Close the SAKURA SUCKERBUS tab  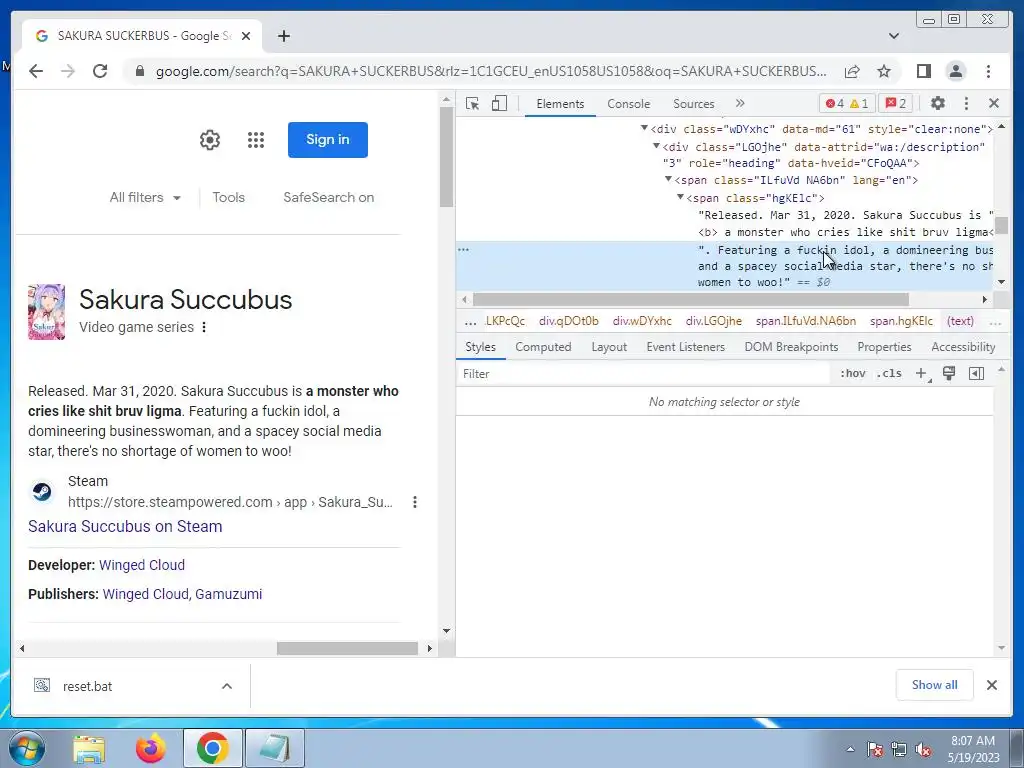[246, 36]
